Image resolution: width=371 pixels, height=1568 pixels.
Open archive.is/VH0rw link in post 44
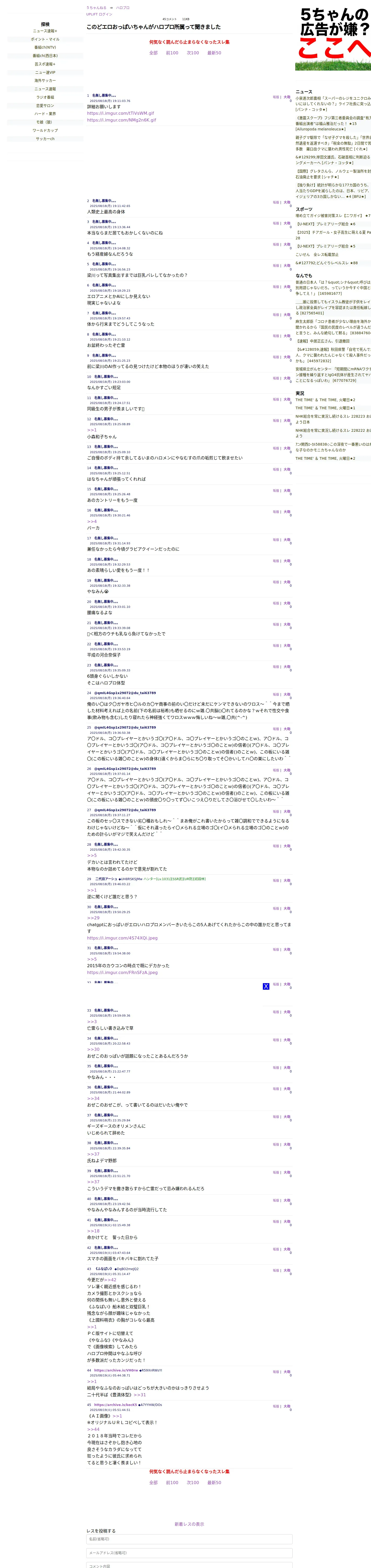(116, 1370)
